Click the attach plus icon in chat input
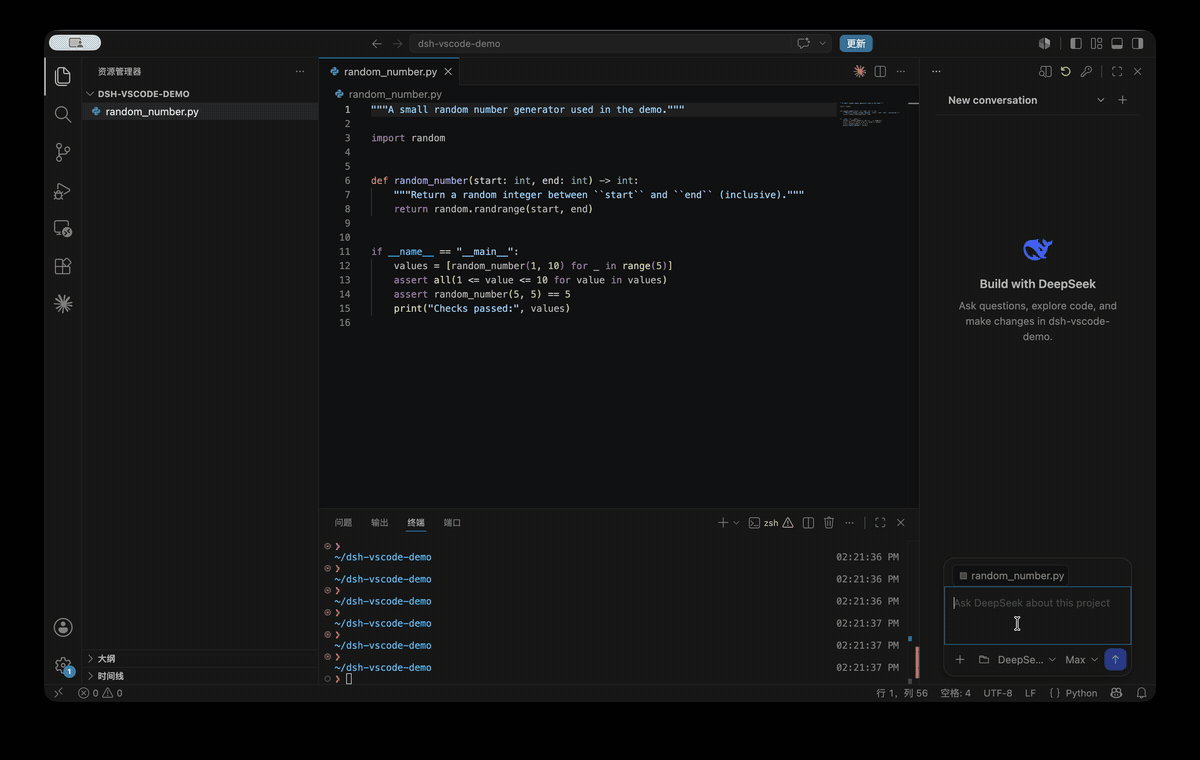This screenshot has height=760, width=1200. pos(960,660)
